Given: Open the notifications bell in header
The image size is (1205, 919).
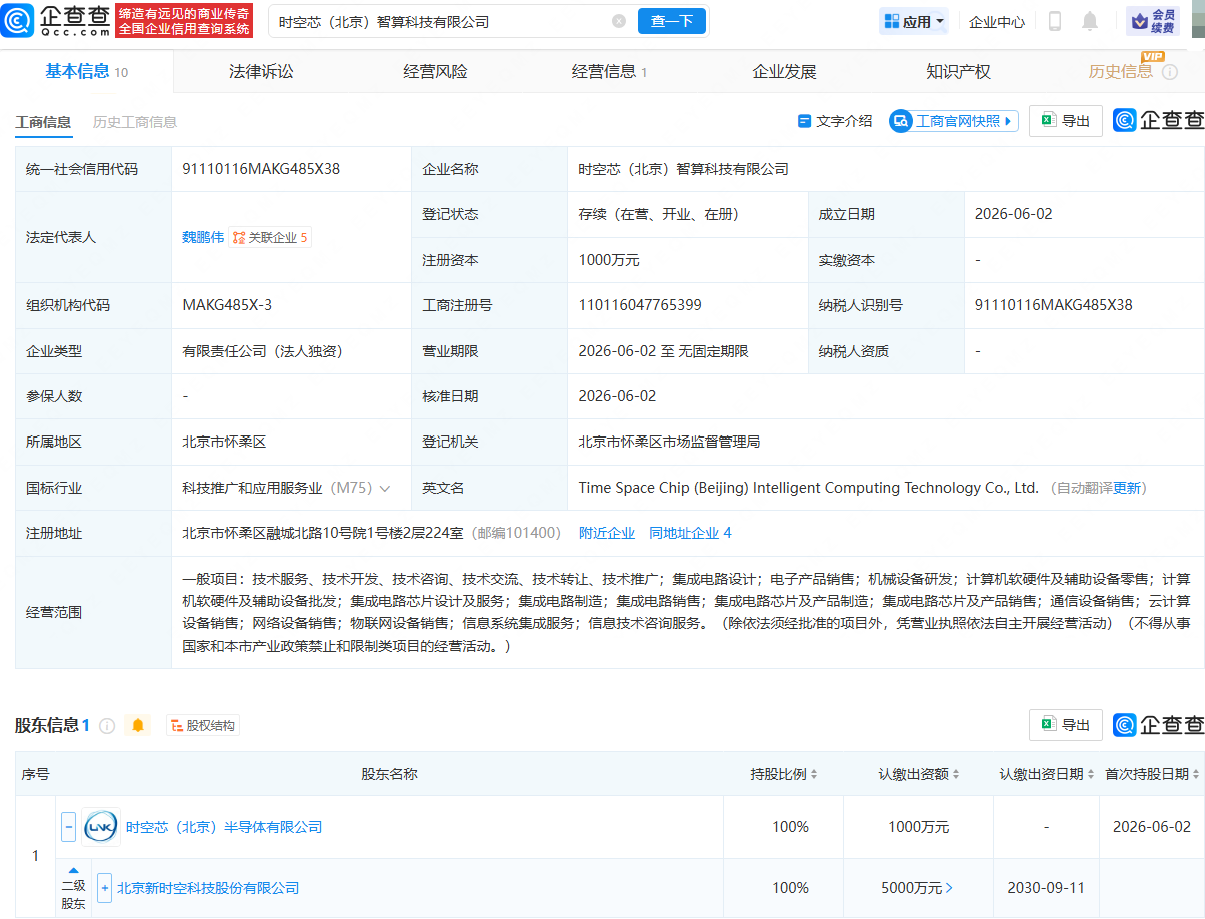Looking at the screenshot, I should tap(1090, 21).
